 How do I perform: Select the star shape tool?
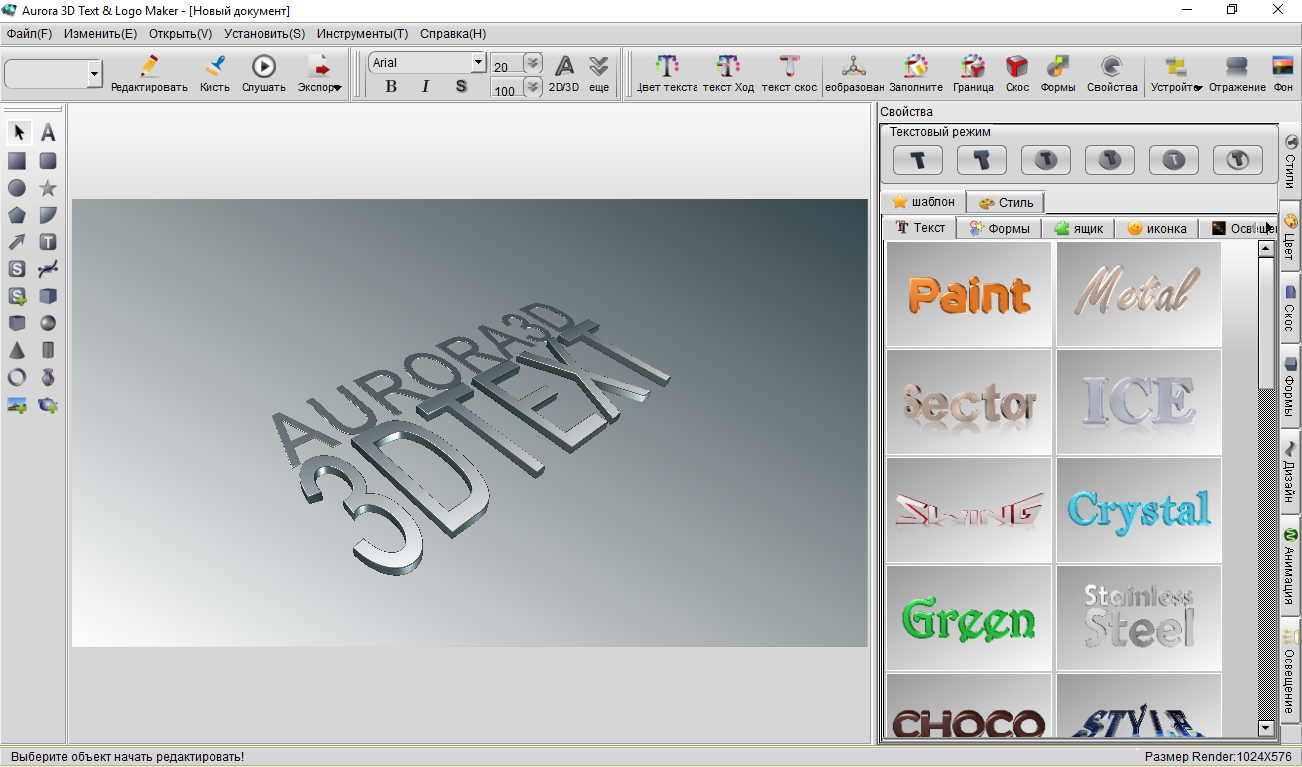[47, 188]
